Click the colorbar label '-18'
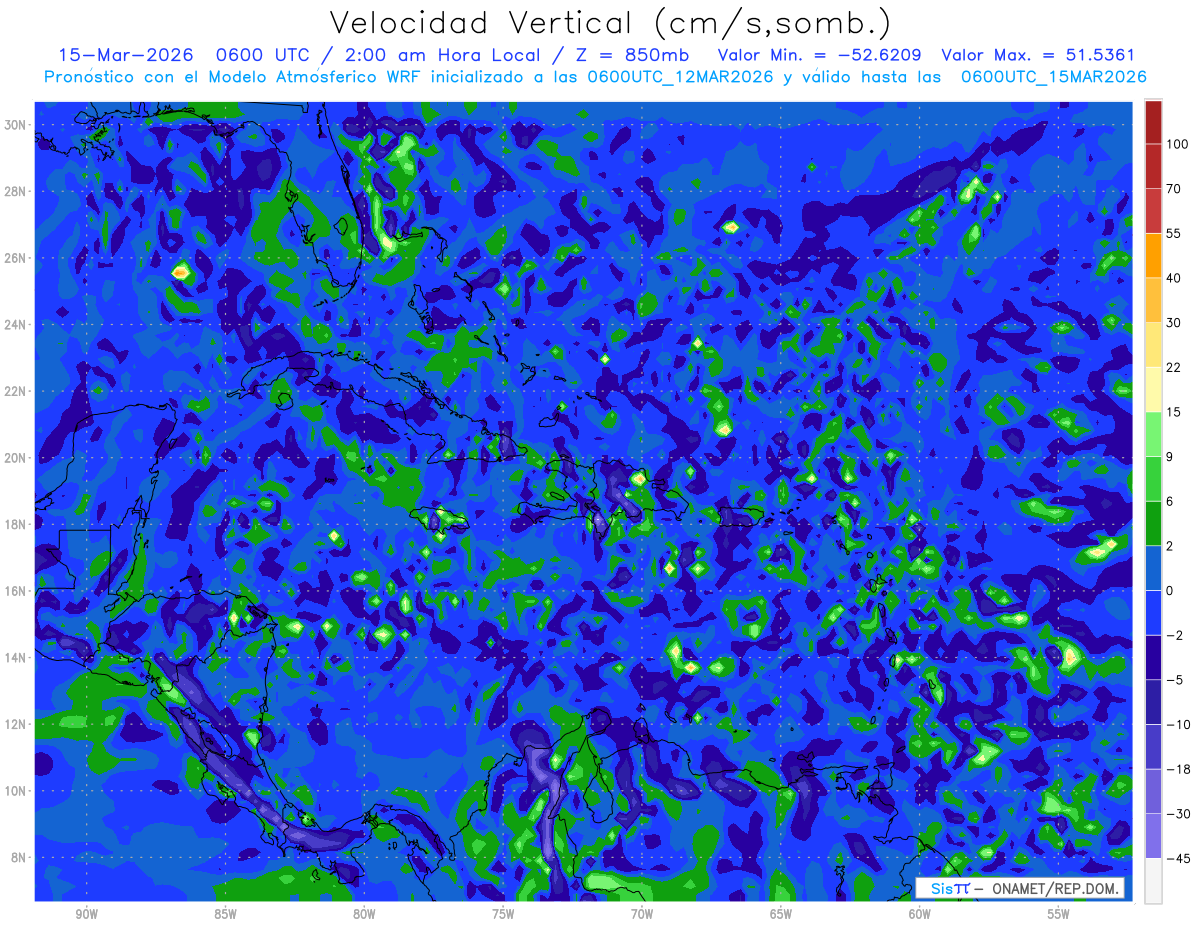 [x=1177, y=769]
